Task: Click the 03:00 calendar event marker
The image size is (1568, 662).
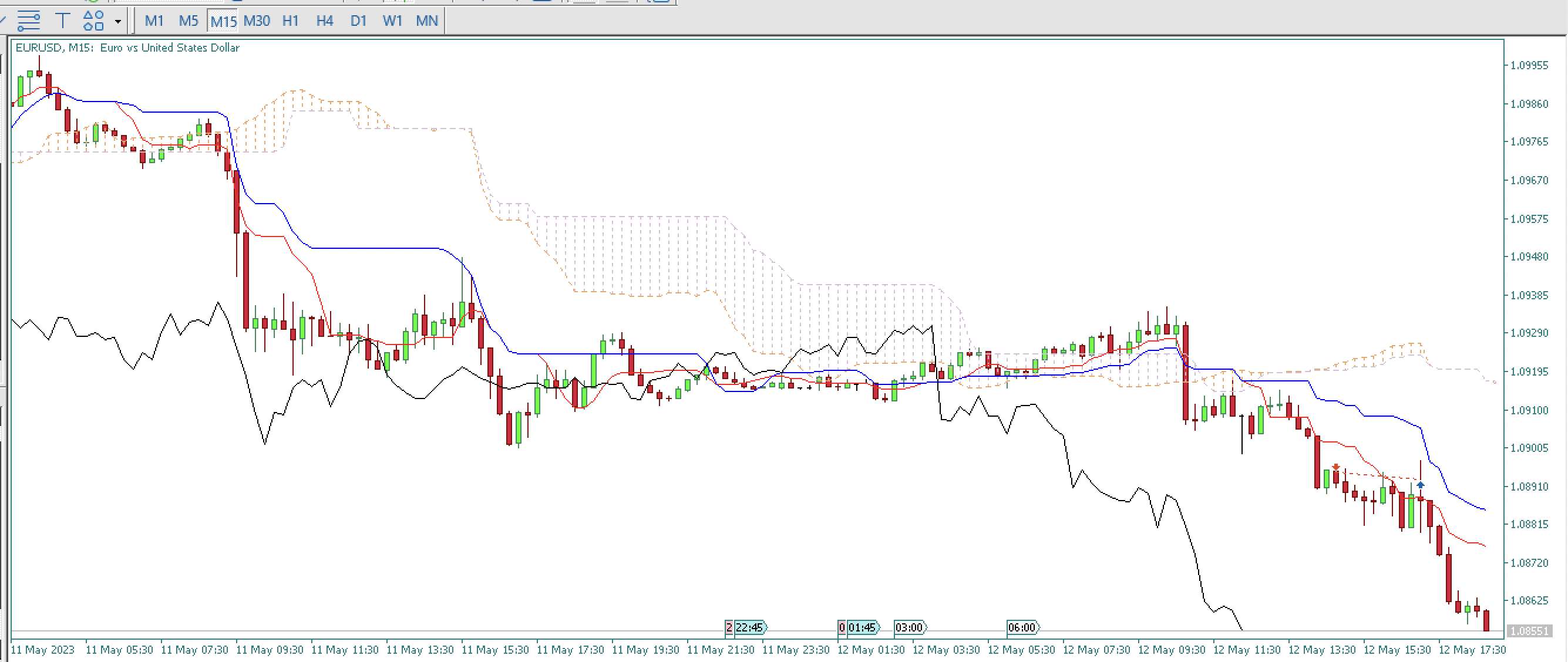Action: click(910, 627)
